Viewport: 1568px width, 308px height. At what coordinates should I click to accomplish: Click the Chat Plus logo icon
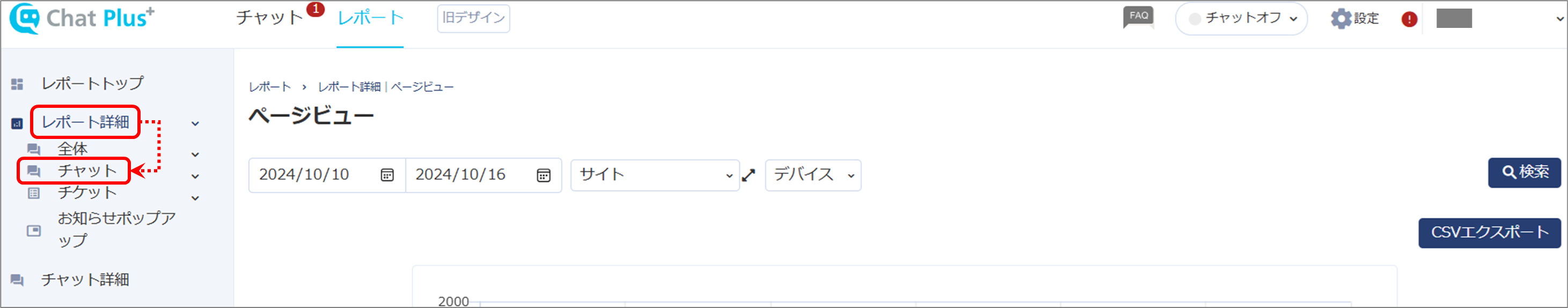point(25,18)
